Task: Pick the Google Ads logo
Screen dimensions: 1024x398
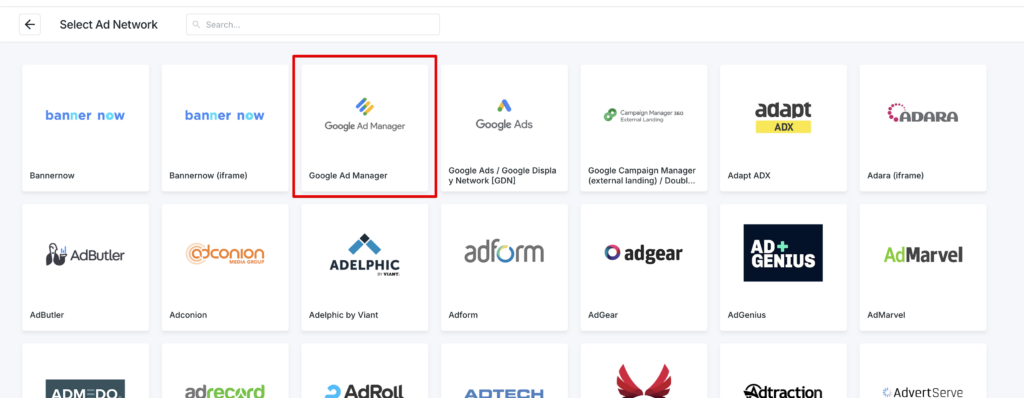Action: [x=504, y=114]
